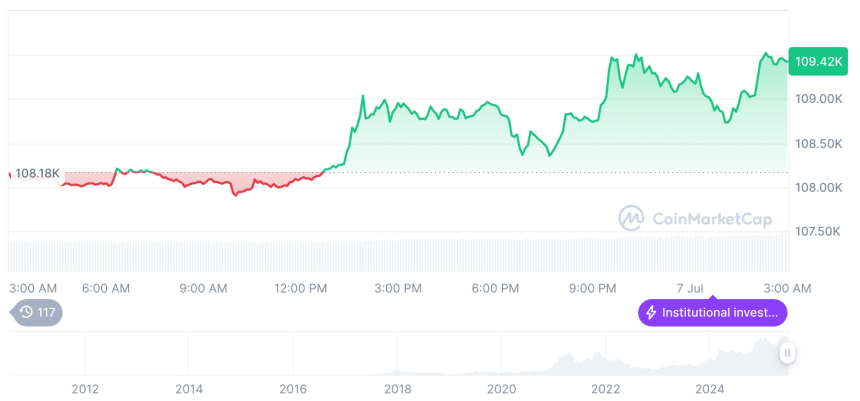
Task: Click the handle at the right end of the range overview
Action: point(788,353)
